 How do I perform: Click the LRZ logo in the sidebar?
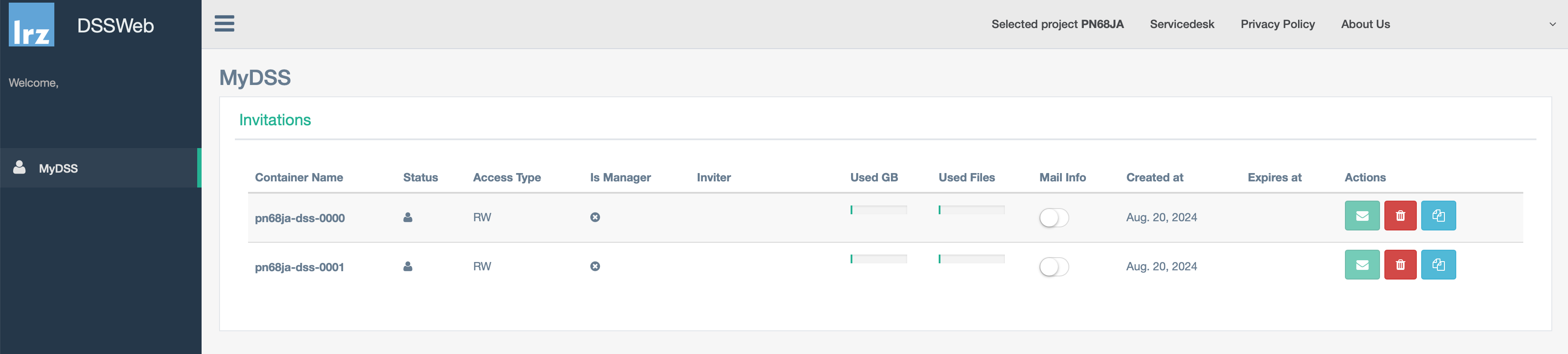pos(32,25)
